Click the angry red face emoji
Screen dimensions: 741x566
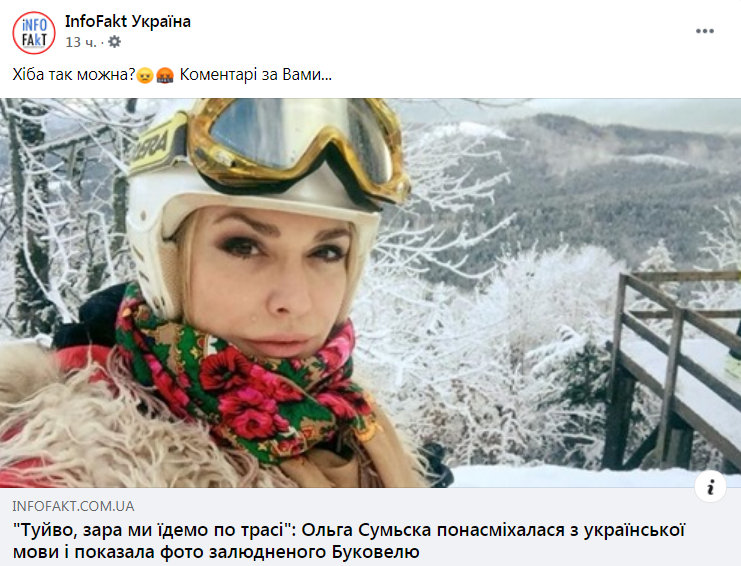coord(165,76)
